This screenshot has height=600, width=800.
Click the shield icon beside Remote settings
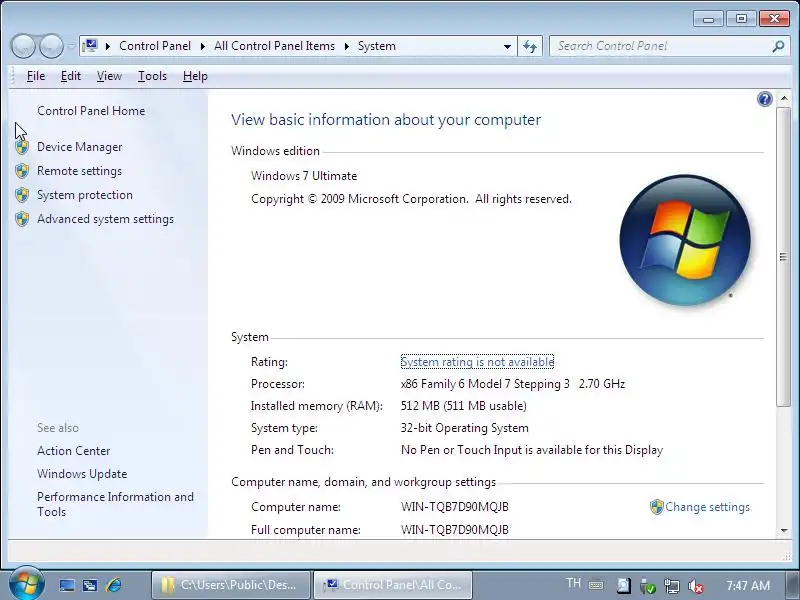pos(22,171)
